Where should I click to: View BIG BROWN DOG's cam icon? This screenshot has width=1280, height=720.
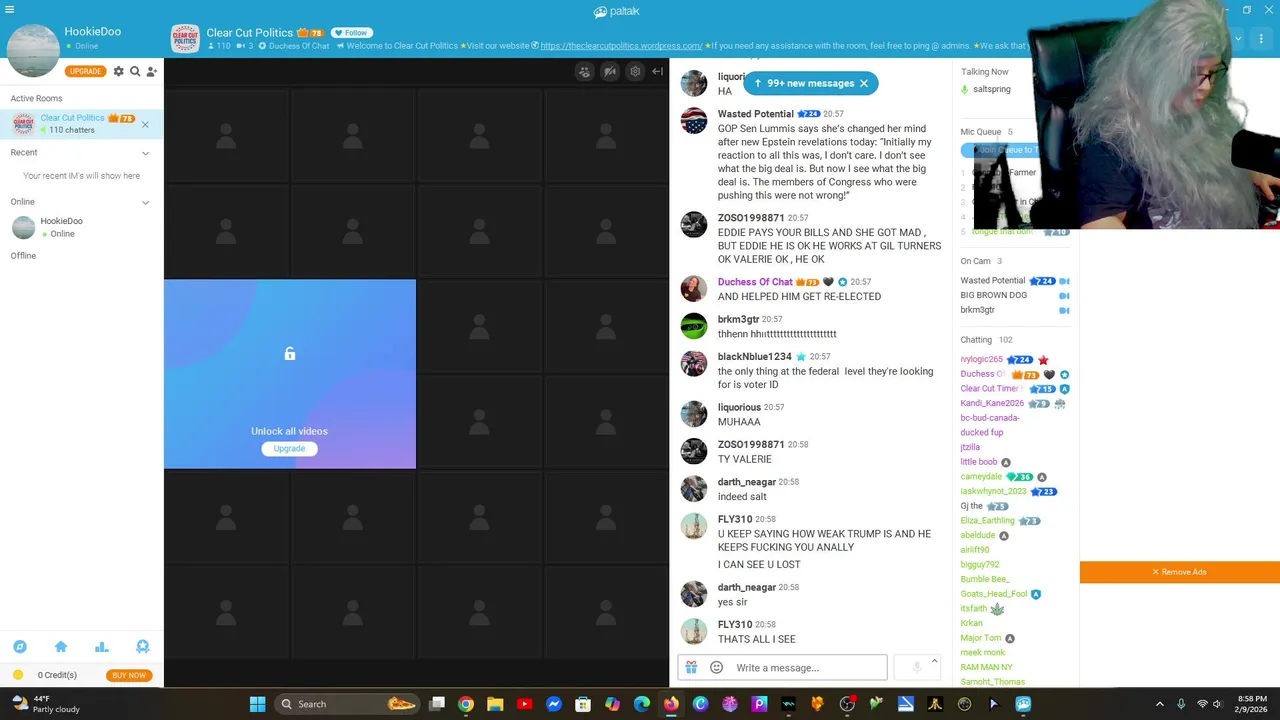1064,296
